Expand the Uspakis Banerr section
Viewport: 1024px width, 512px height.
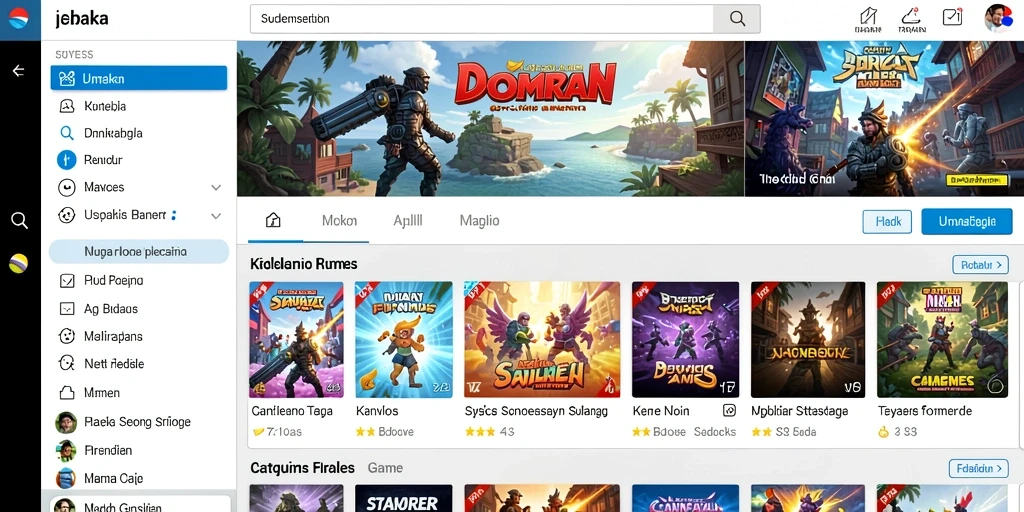(216, 216)
